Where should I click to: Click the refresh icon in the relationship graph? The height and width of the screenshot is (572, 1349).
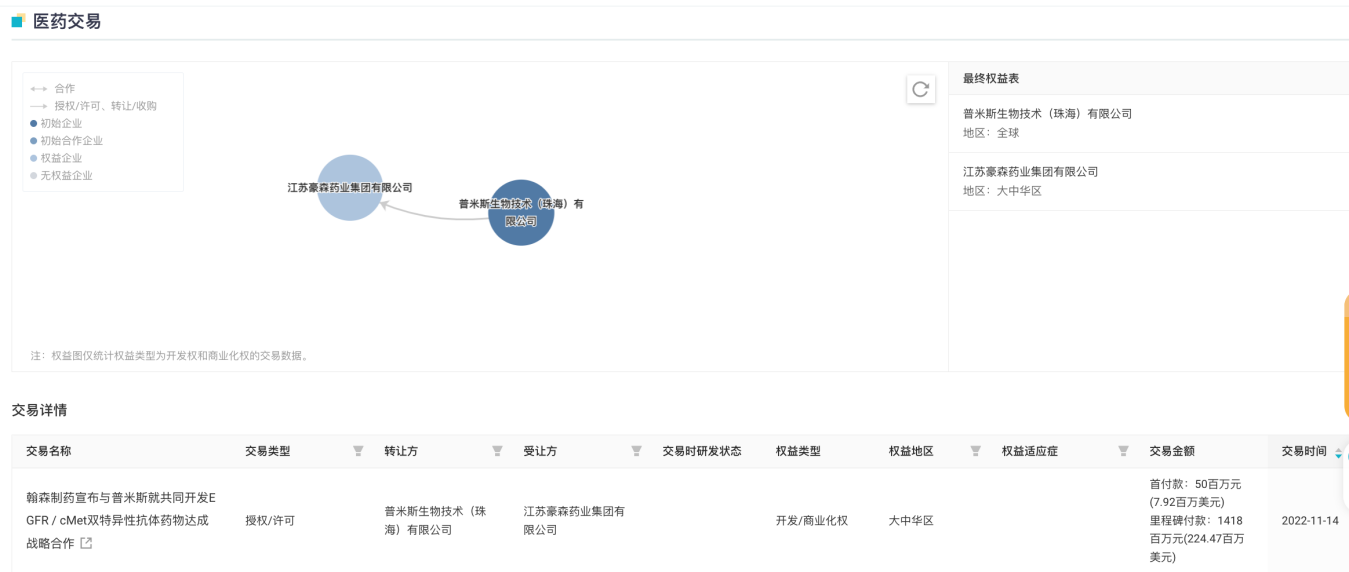tap(920, 89)
